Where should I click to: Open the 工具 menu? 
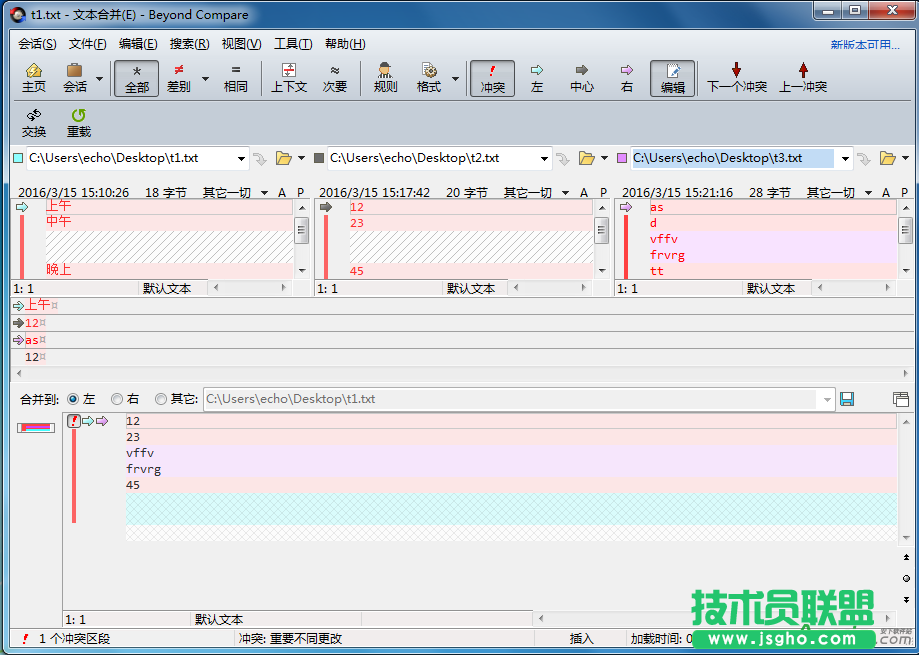pos(291,43)
